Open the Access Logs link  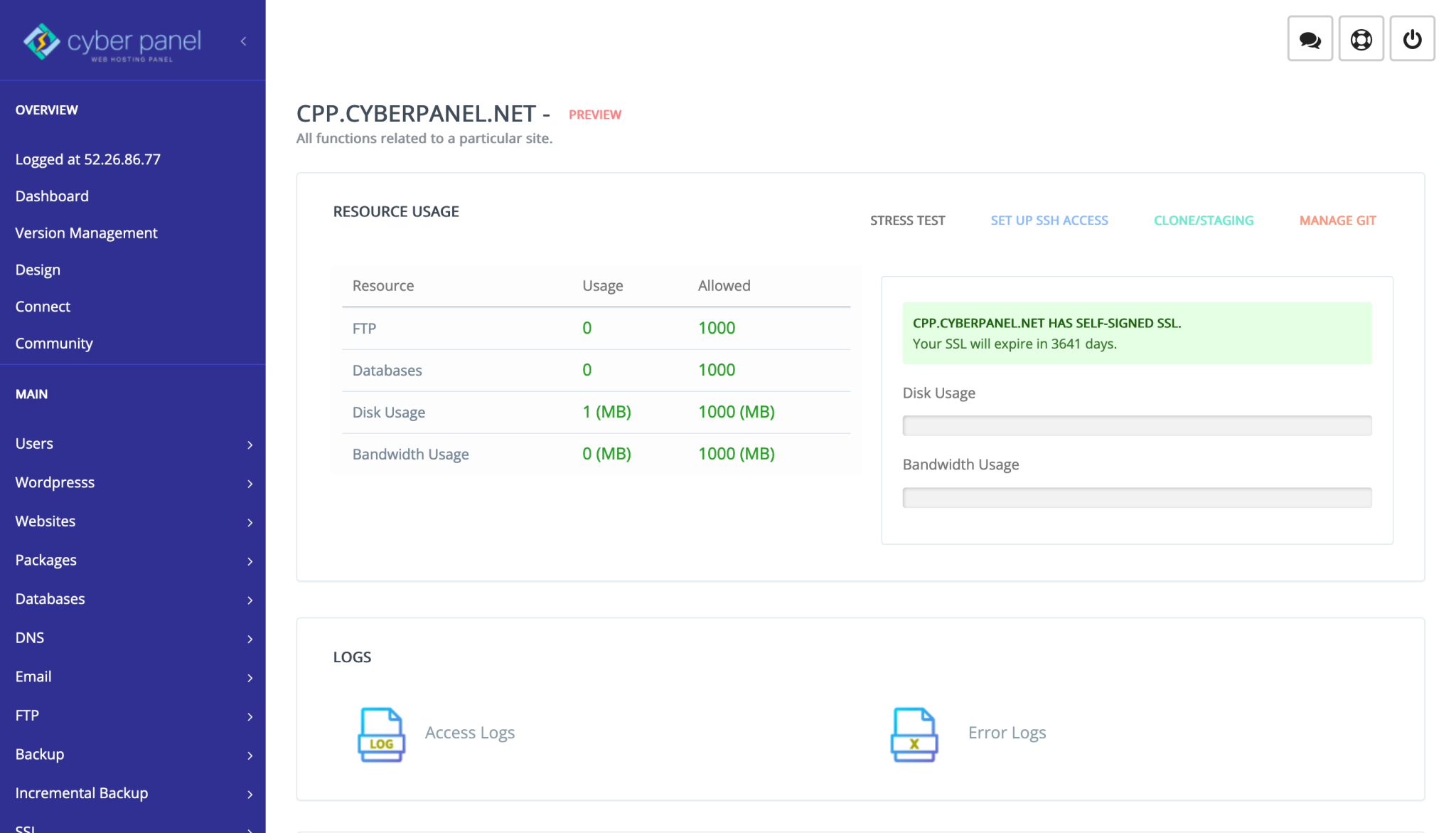pyautogui.click(x=470, y=733)
